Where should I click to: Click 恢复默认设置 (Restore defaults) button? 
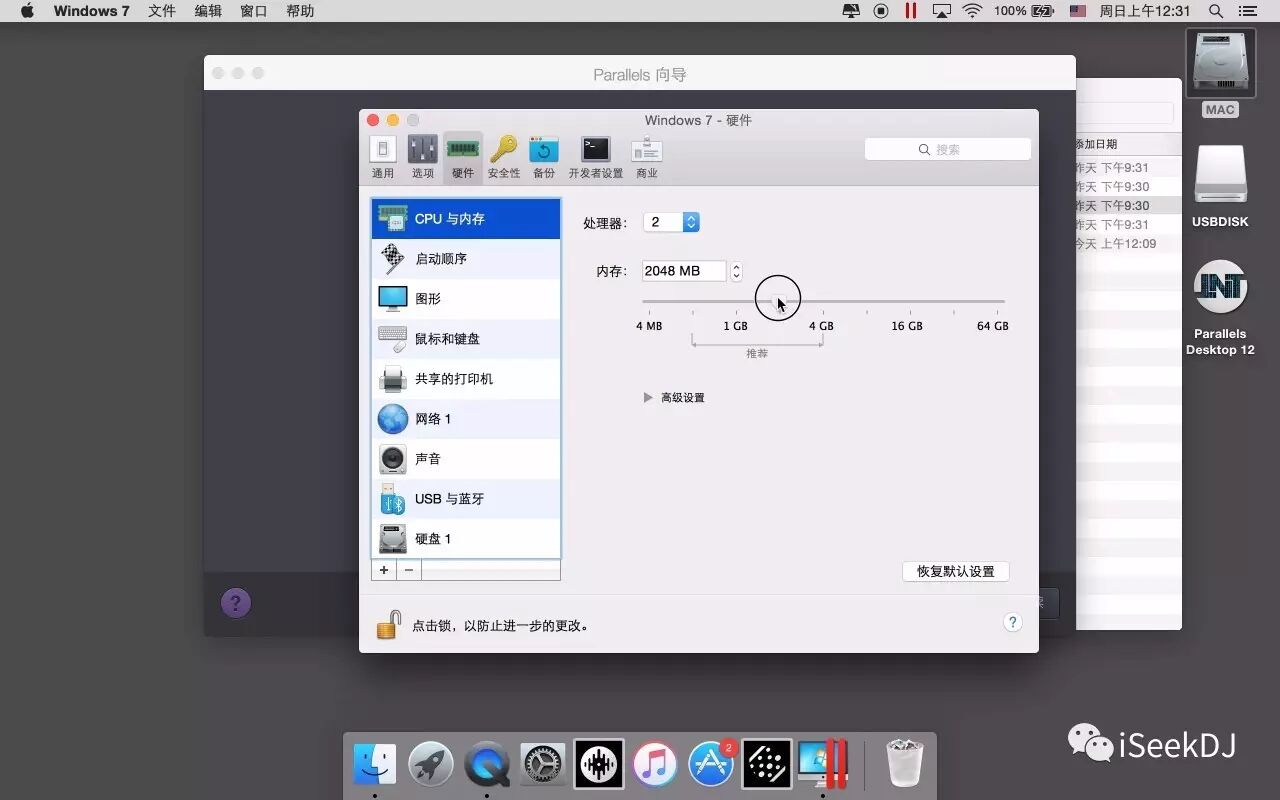click(x=956, y=571)
